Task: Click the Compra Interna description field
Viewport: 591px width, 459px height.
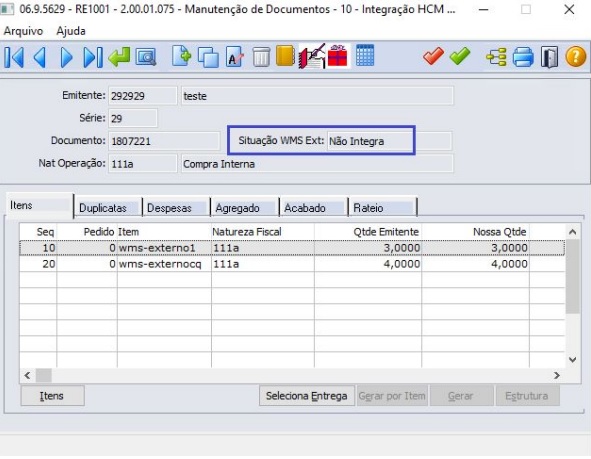Action: pos(317,164)
